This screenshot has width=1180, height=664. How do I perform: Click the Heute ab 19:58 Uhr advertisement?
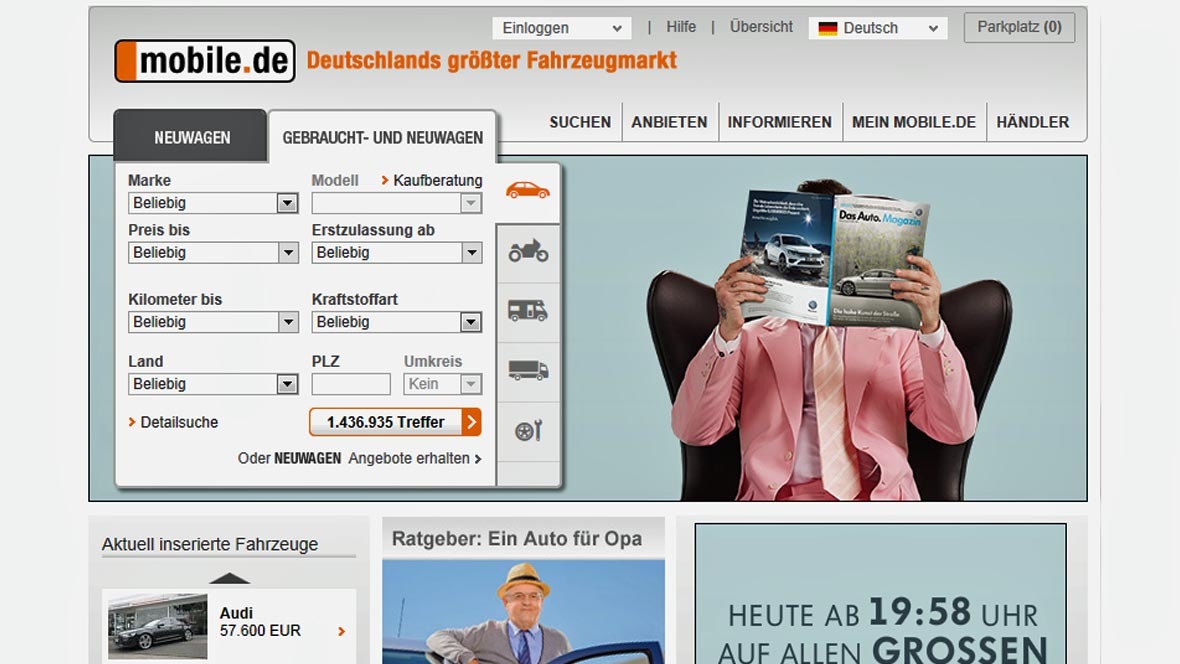click(x=880, y=595)
